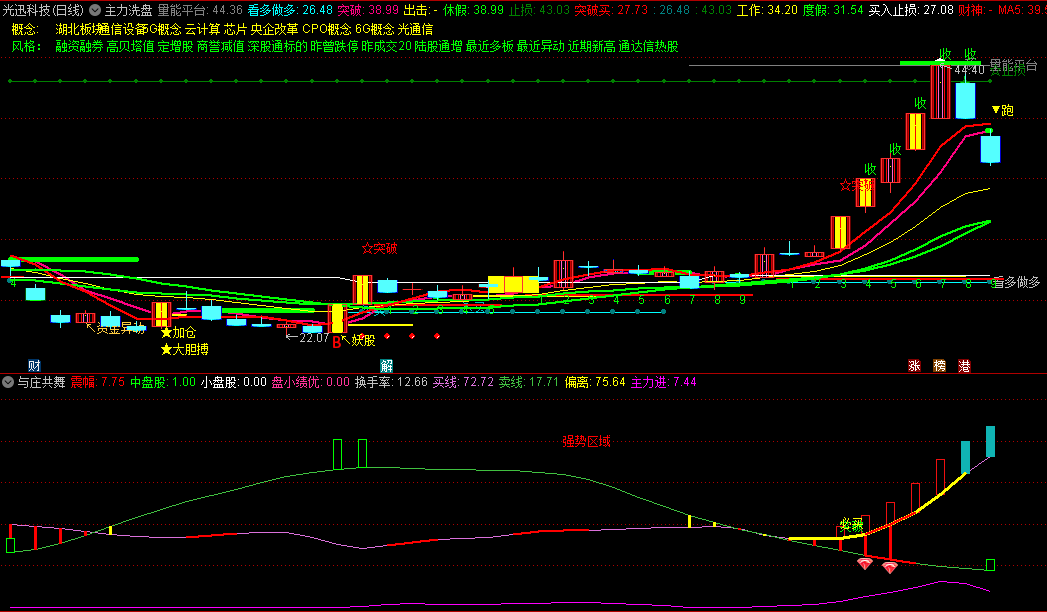This screenshot has width=1047, height=612.
Task: Open the 深股通标的 style tag
Action: (x=277, y=46)
